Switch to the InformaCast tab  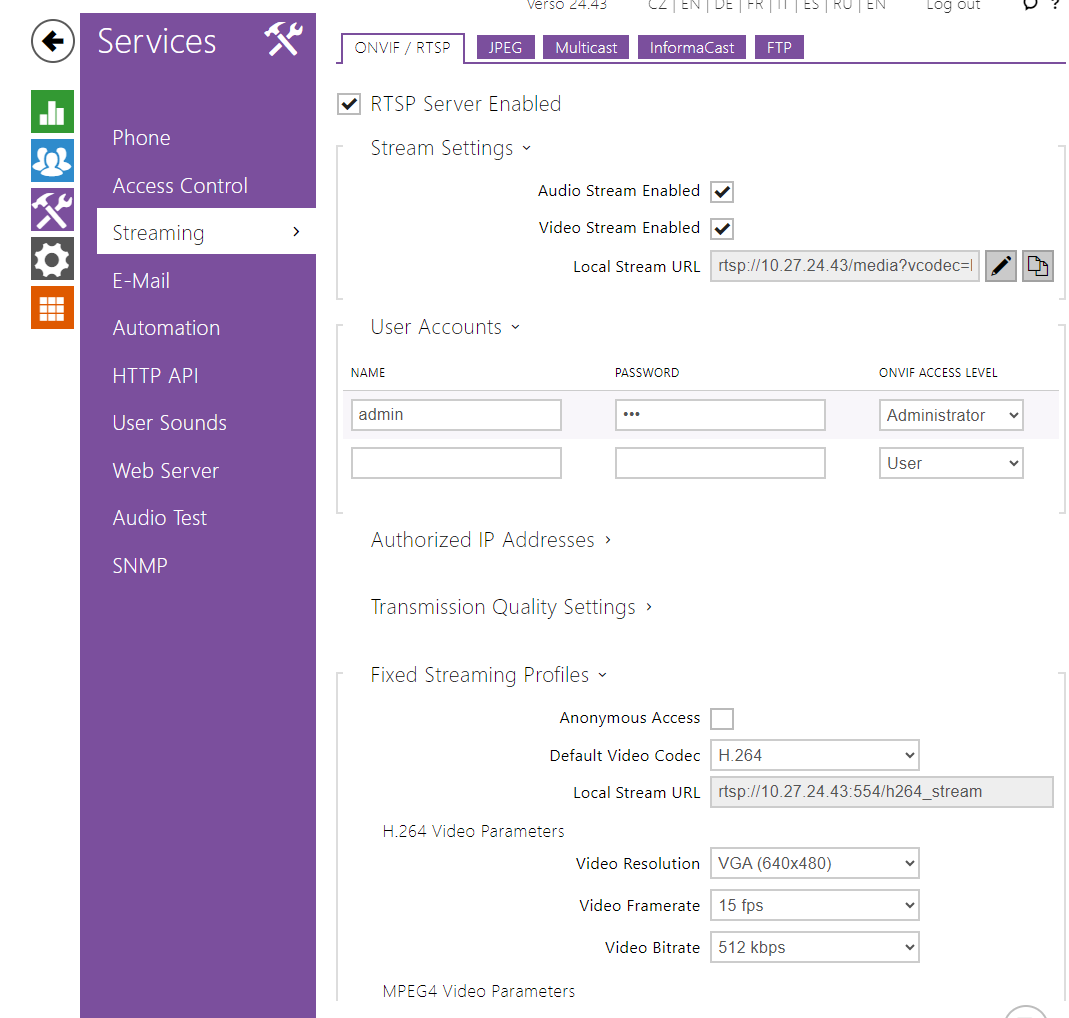point(691,47)
